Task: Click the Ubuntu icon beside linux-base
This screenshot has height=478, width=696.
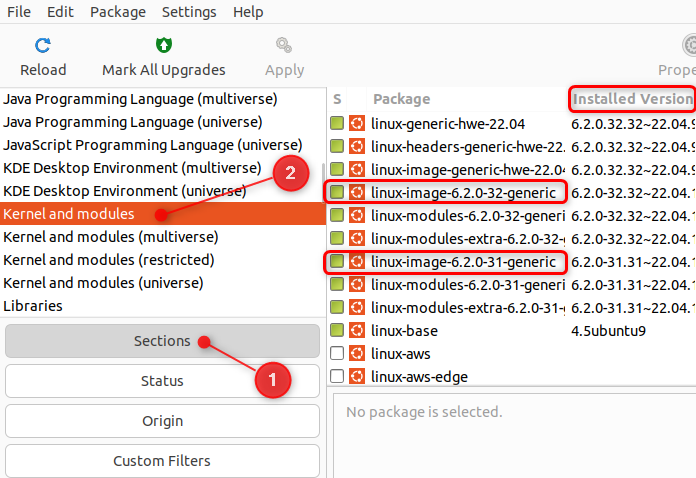Action: [x=357, y=330]
